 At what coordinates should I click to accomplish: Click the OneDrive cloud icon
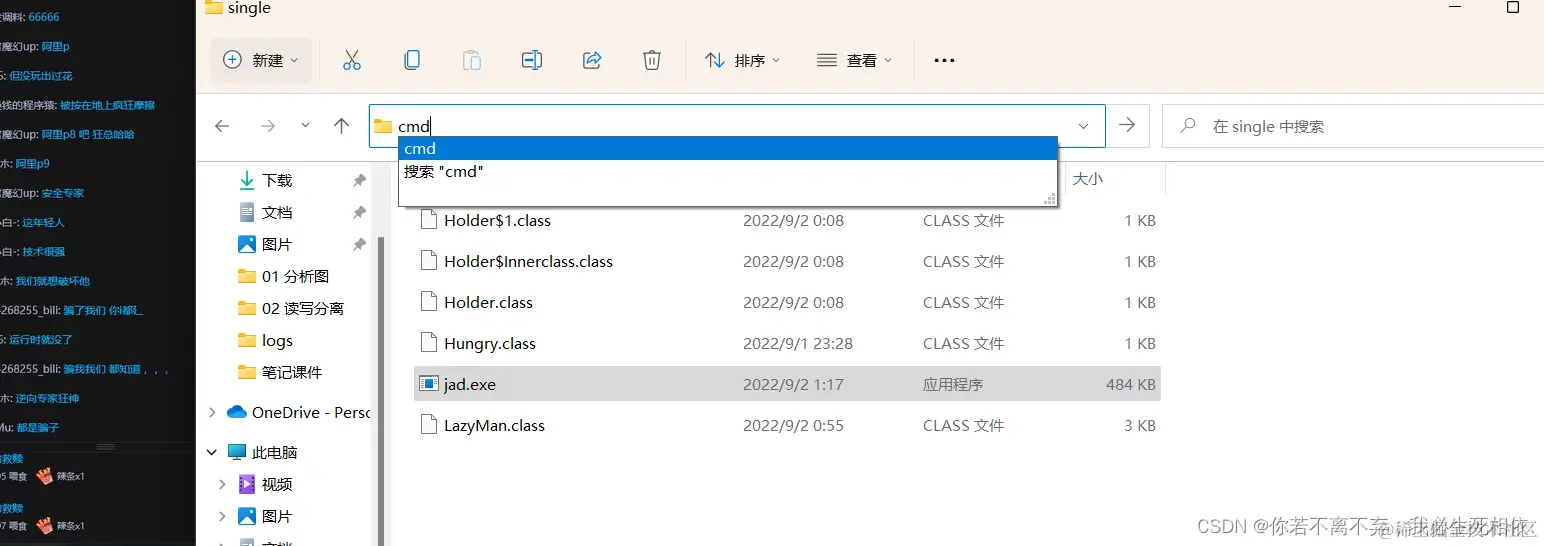click(237, 412)
